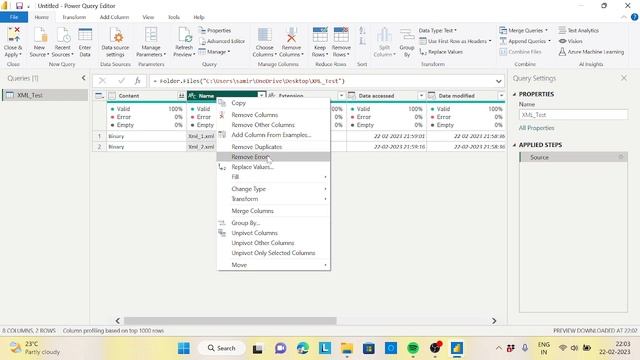Click the Help question mark icon
This screenshot has width=640, height=360.
click(x=634, y=17)
